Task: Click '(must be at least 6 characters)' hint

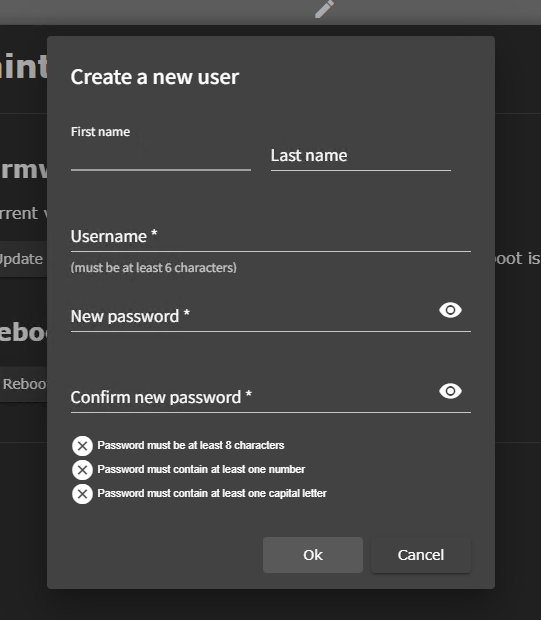Action: (153, 268)
